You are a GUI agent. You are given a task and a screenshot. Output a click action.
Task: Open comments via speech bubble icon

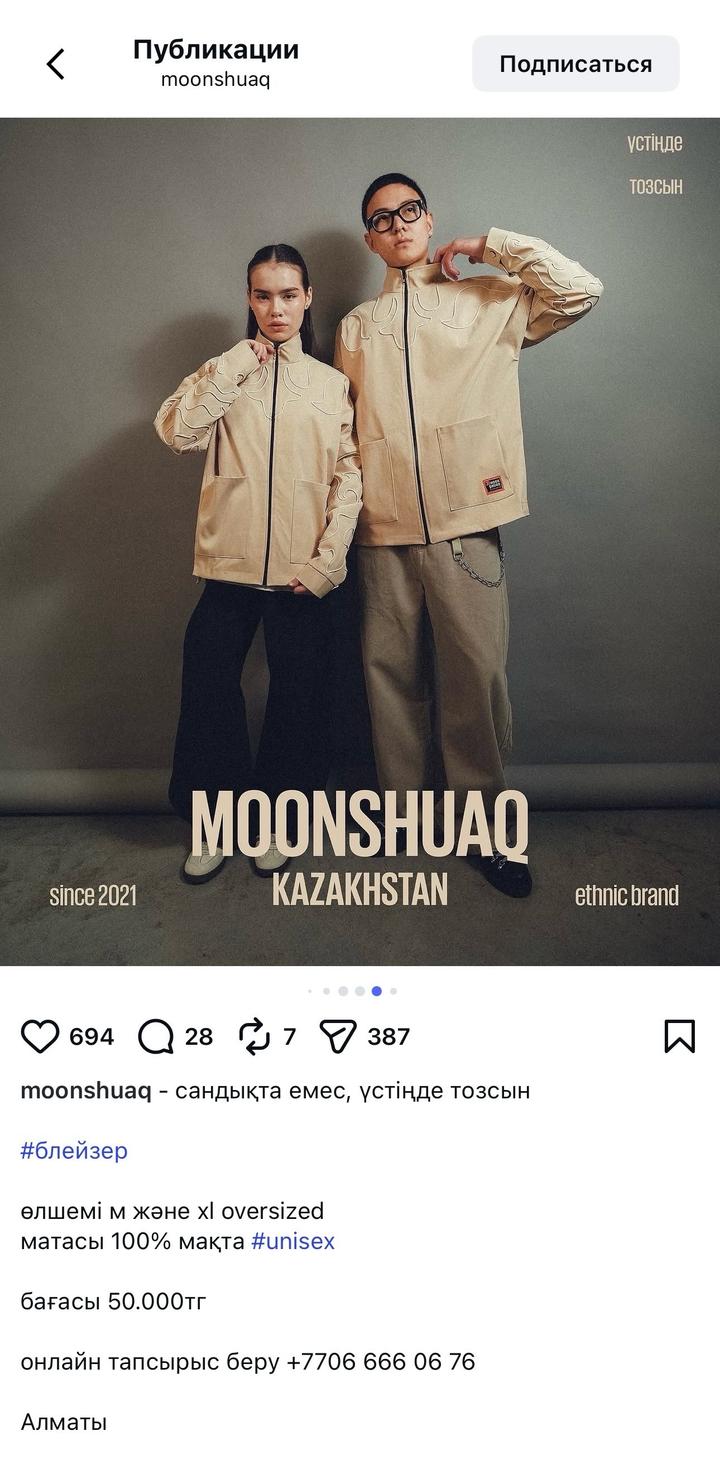(x=156, y=1036)
